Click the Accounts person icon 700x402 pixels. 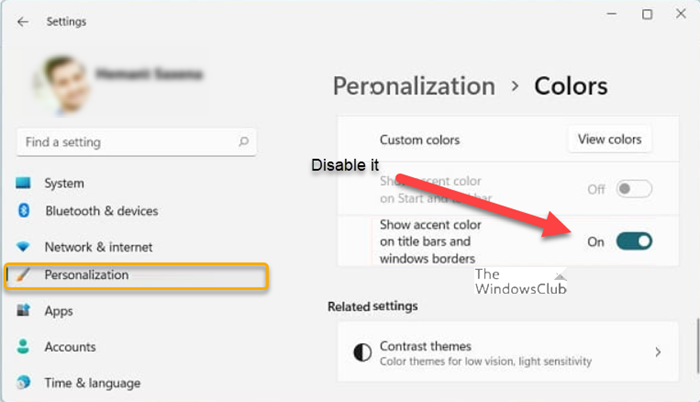pyautogui.click(x=24, y=347)
